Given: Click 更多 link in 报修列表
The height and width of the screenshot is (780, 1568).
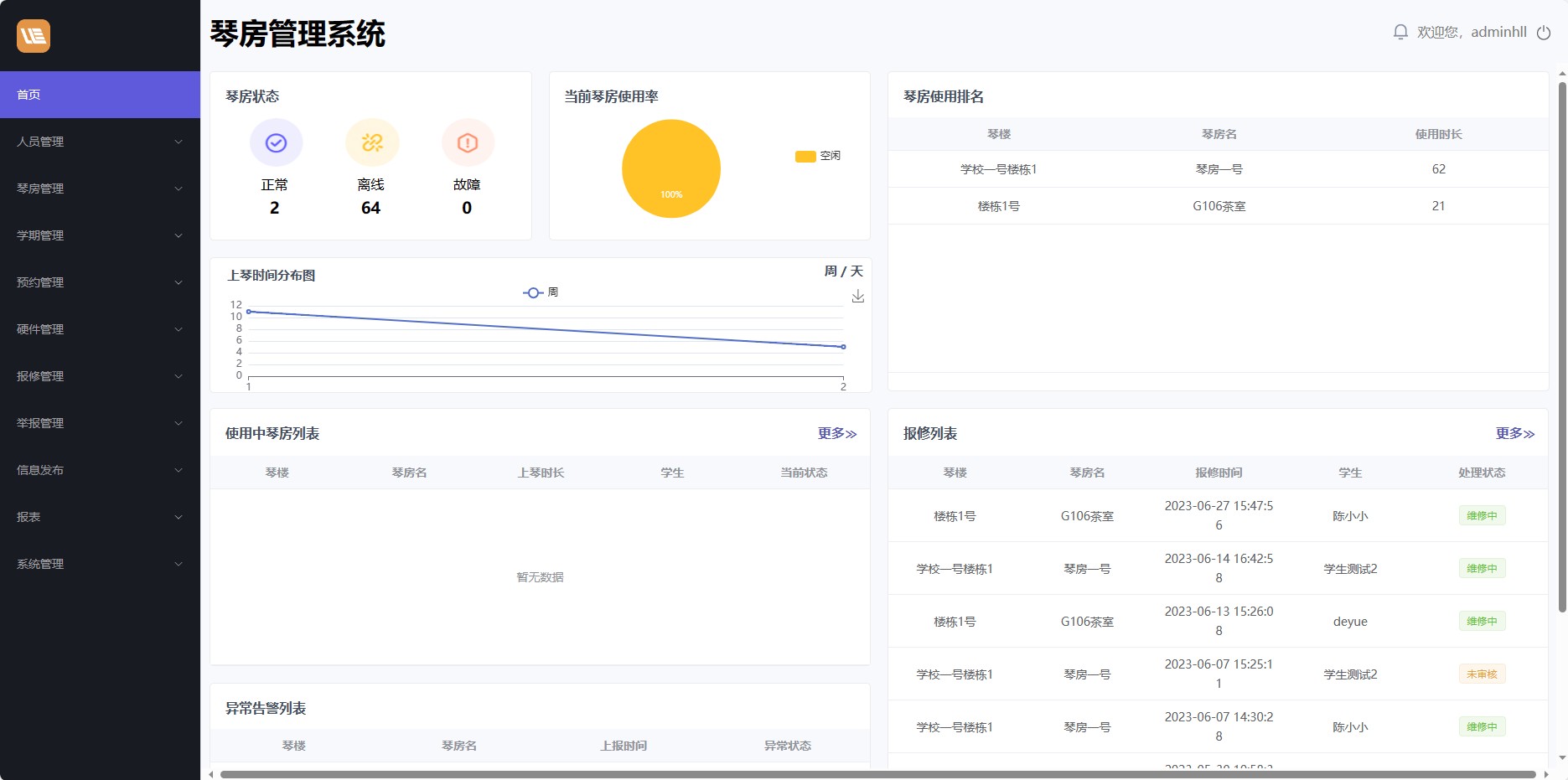Looking at the screenshot, I should pyautogui.click(x=1515, y=433).
